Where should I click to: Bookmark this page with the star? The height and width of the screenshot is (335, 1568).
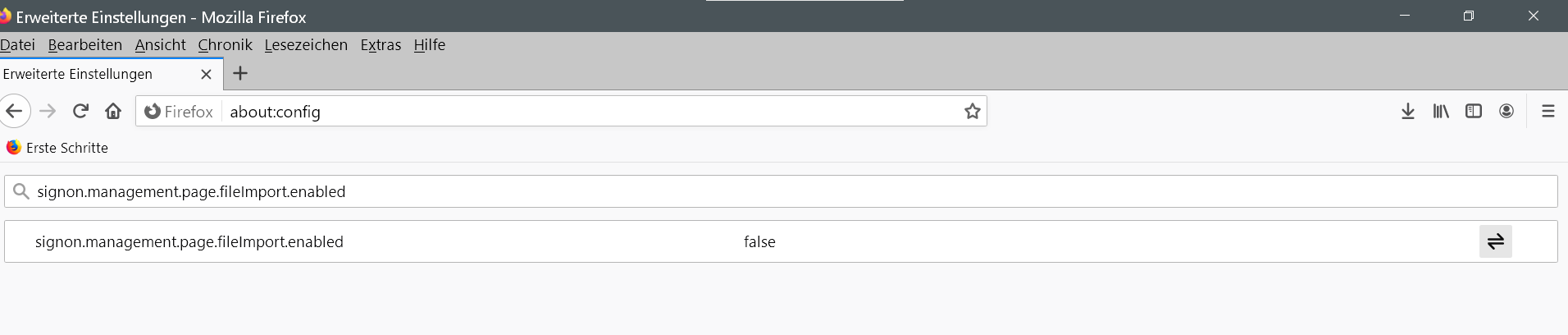tap(972, 112)
